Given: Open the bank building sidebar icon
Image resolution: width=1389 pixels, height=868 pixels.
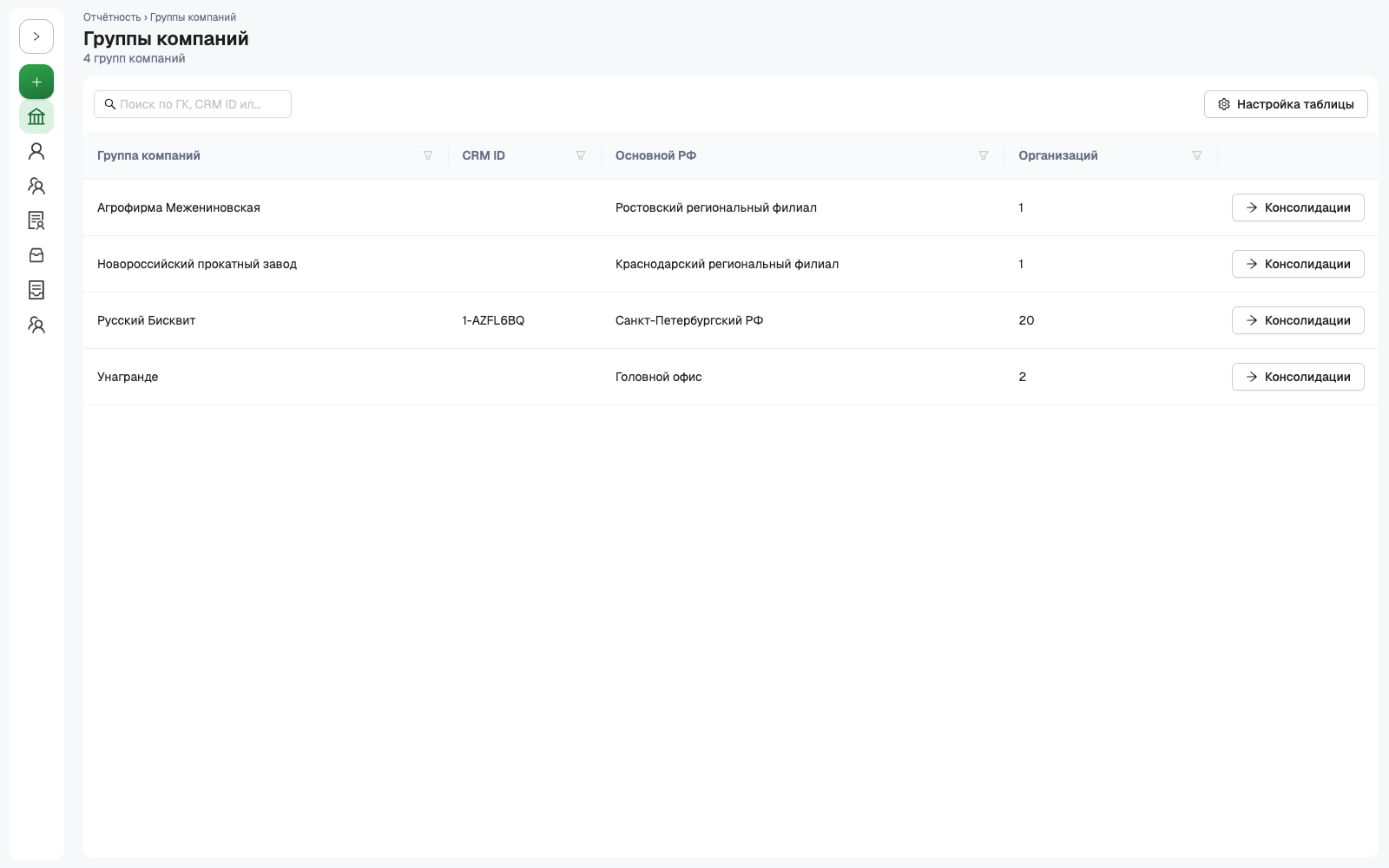Looking at the screenshot, I should click(x=36, y=116).
